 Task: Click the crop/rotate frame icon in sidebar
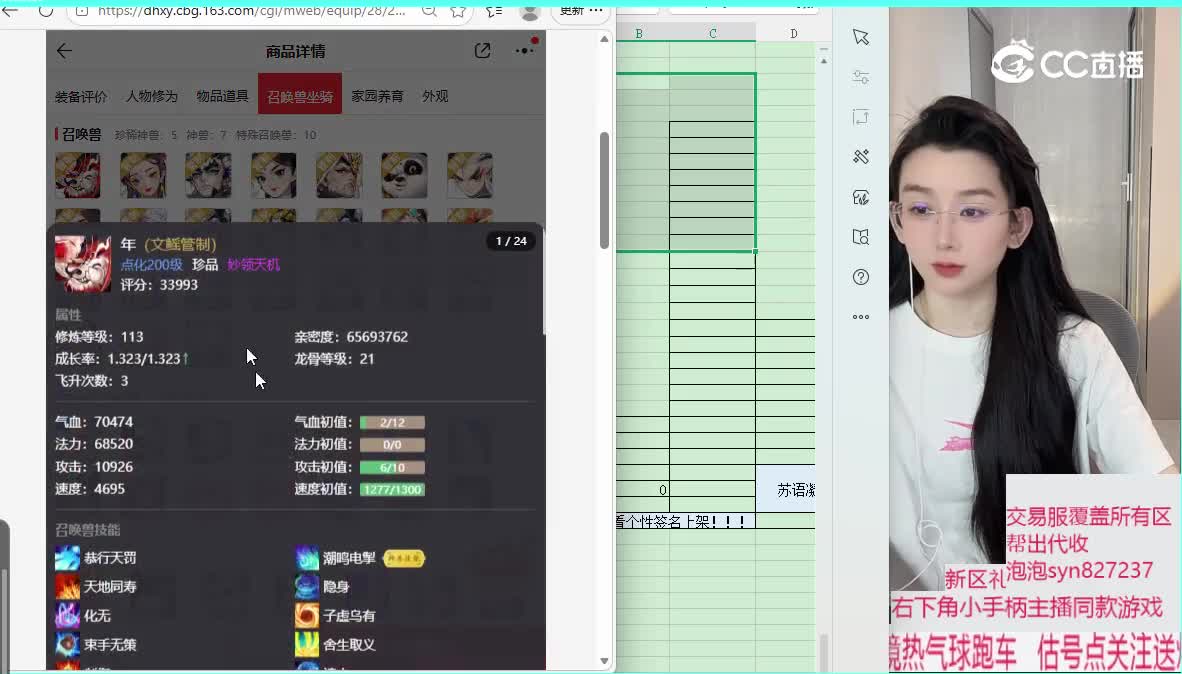tap(861, 117)
